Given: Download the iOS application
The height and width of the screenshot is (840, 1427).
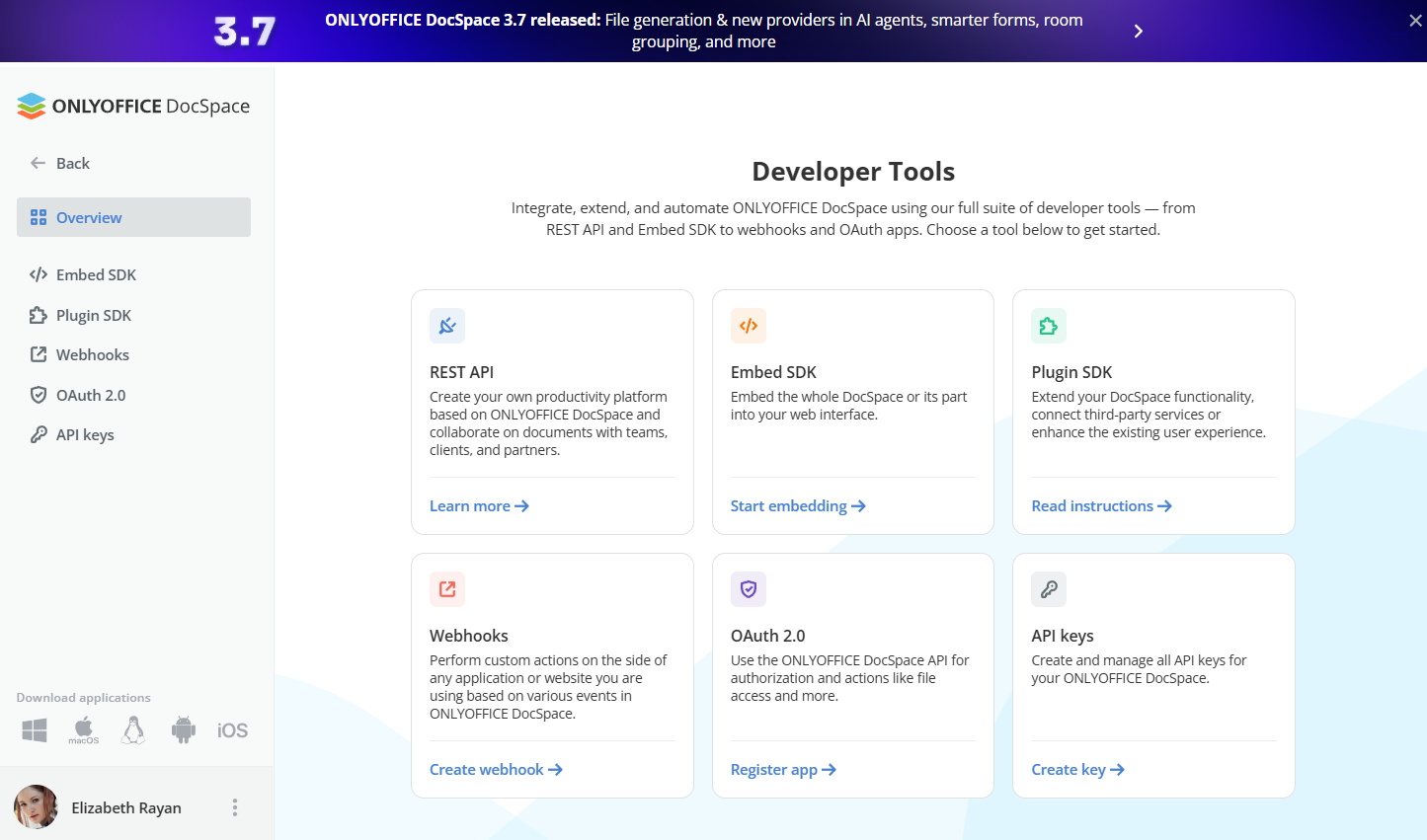Looking at the screenshot, I should click(232, 730).
